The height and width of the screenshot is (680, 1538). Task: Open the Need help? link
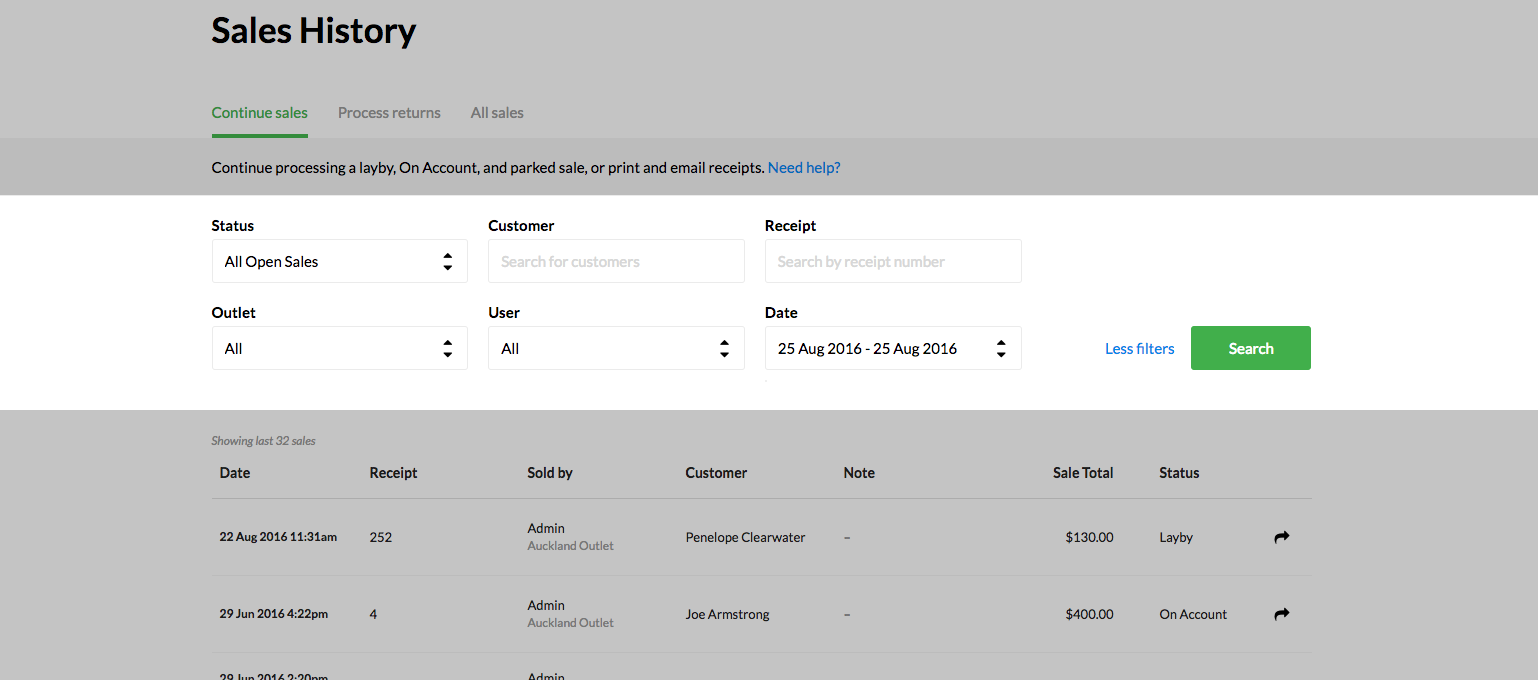coord(804,168)
